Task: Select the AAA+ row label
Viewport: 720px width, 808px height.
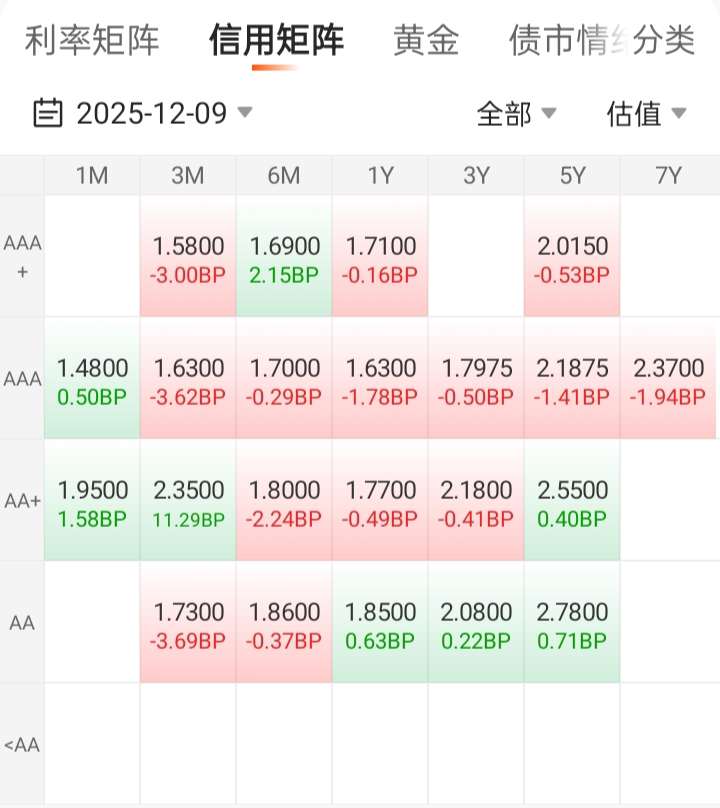Action: click(x=22, y=257)
